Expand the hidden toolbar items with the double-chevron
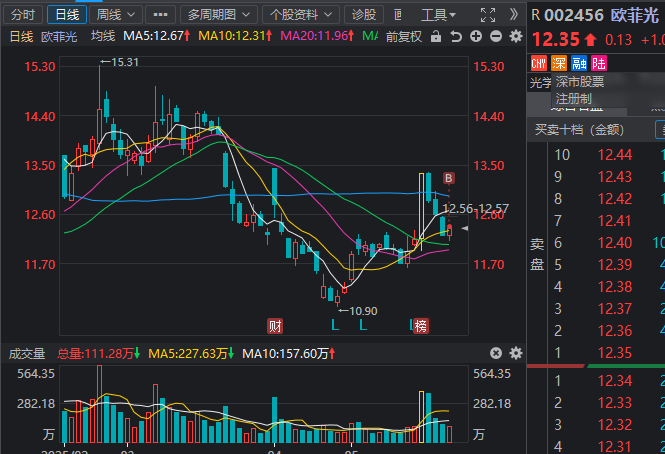This screenshot has height=454, width=665. click(x=512, y=14)
